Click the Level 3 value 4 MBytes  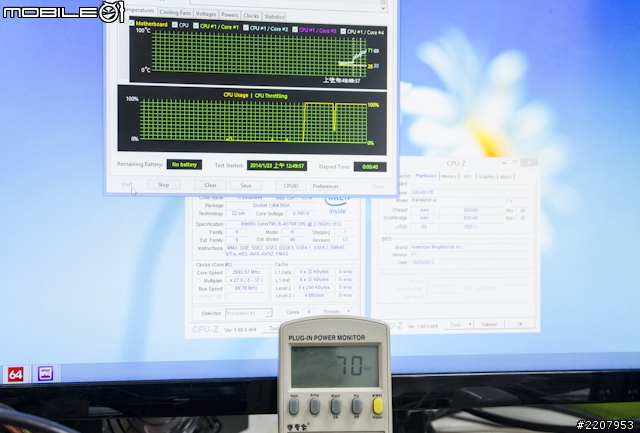coord(314,295)
